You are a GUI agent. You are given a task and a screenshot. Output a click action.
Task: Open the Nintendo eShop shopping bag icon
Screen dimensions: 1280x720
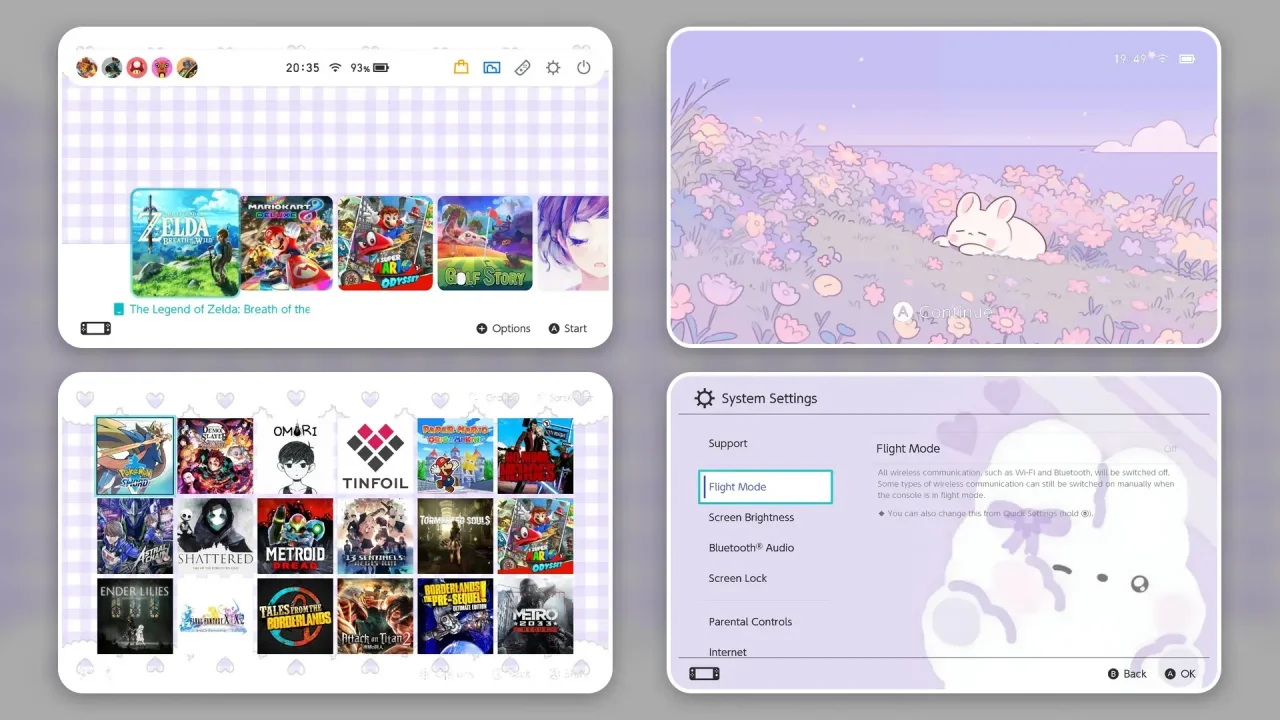461,68
